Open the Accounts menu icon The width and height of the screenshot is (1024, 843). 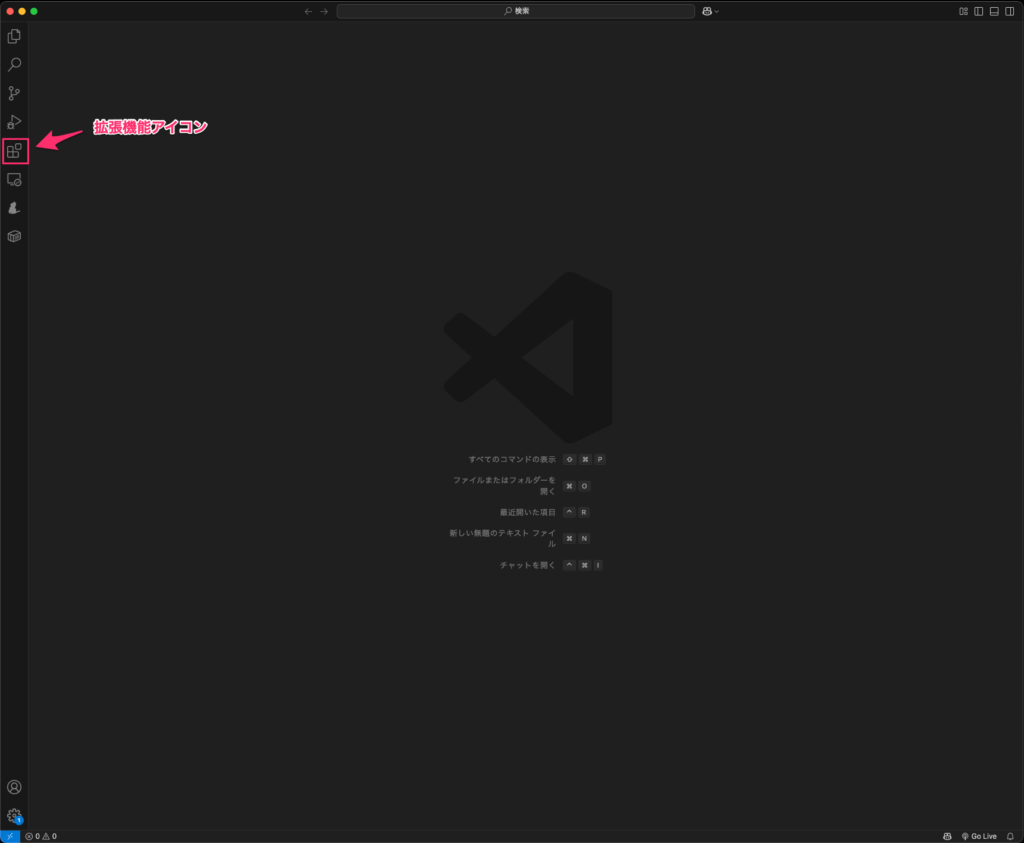tap(14, 787)
